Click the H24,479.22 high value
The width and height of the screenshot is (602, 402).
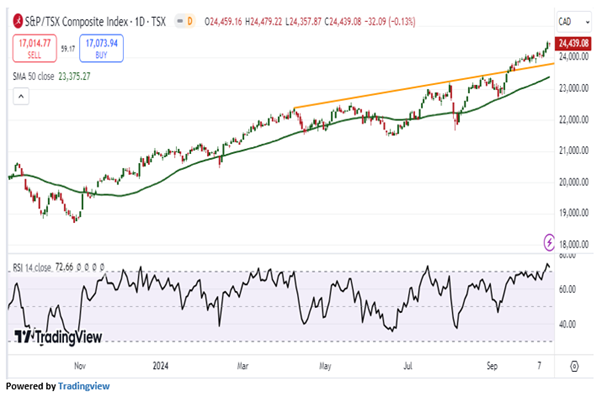263,22
